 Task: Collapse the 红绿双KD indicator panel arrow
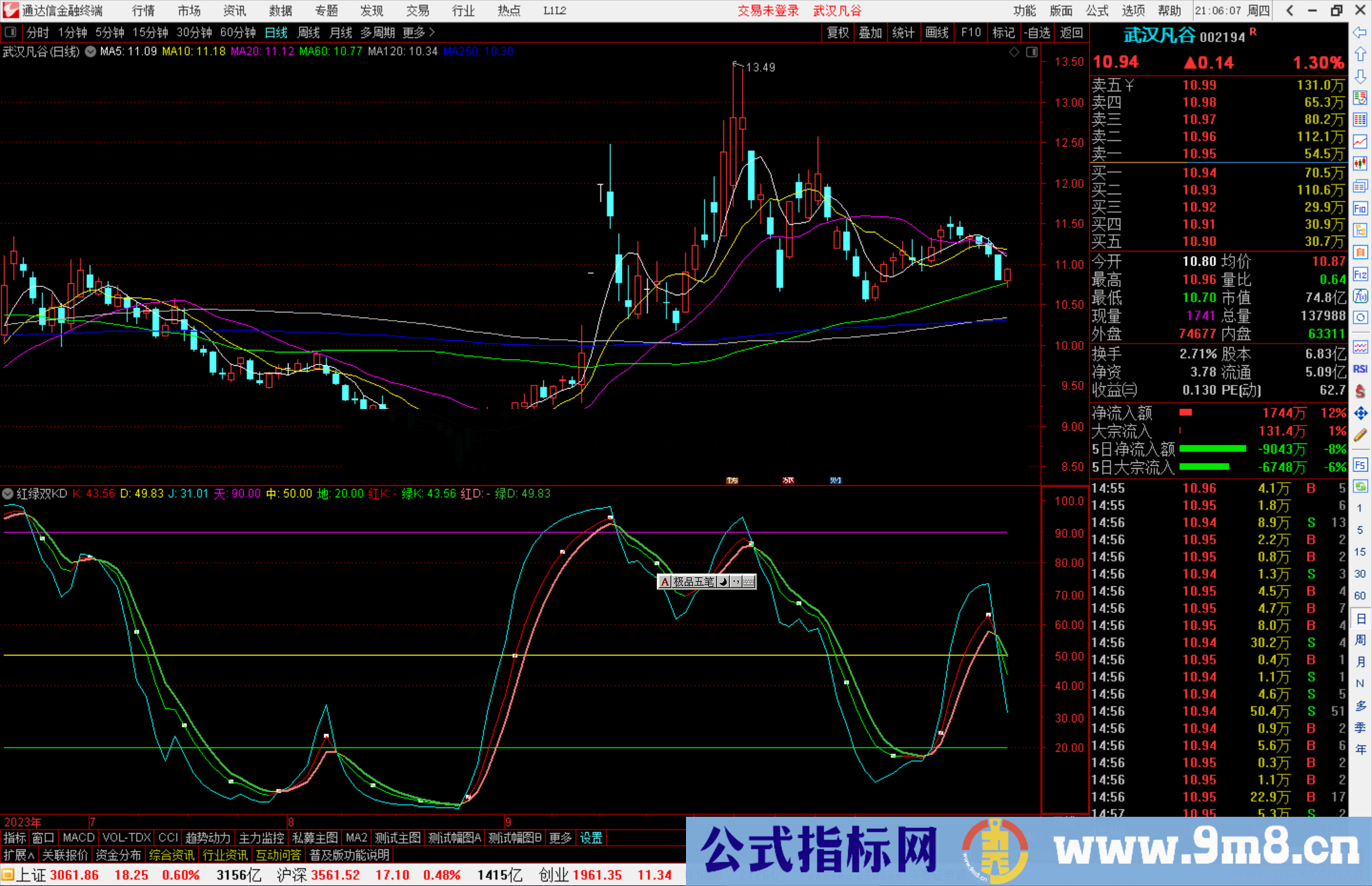[x=8, y=493]
